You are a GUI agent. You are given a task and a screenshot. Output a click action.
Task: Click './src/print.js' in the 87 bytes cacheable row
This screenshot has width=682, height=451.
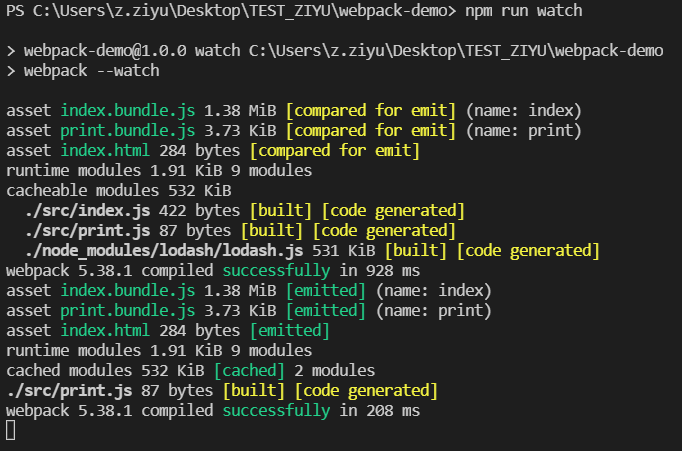click(87, 231)
